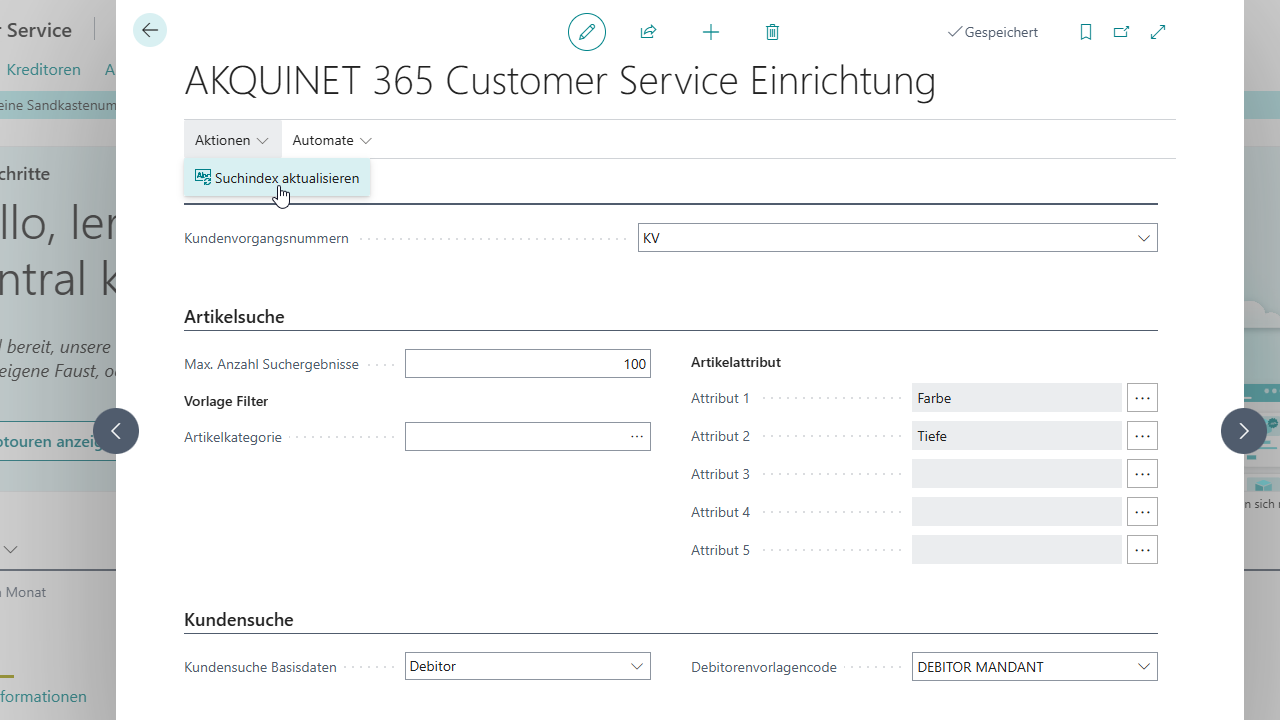Screen dimensions: 1280x720
Task: Open lookup for Attribut 2
Action: click(1142, 436)
